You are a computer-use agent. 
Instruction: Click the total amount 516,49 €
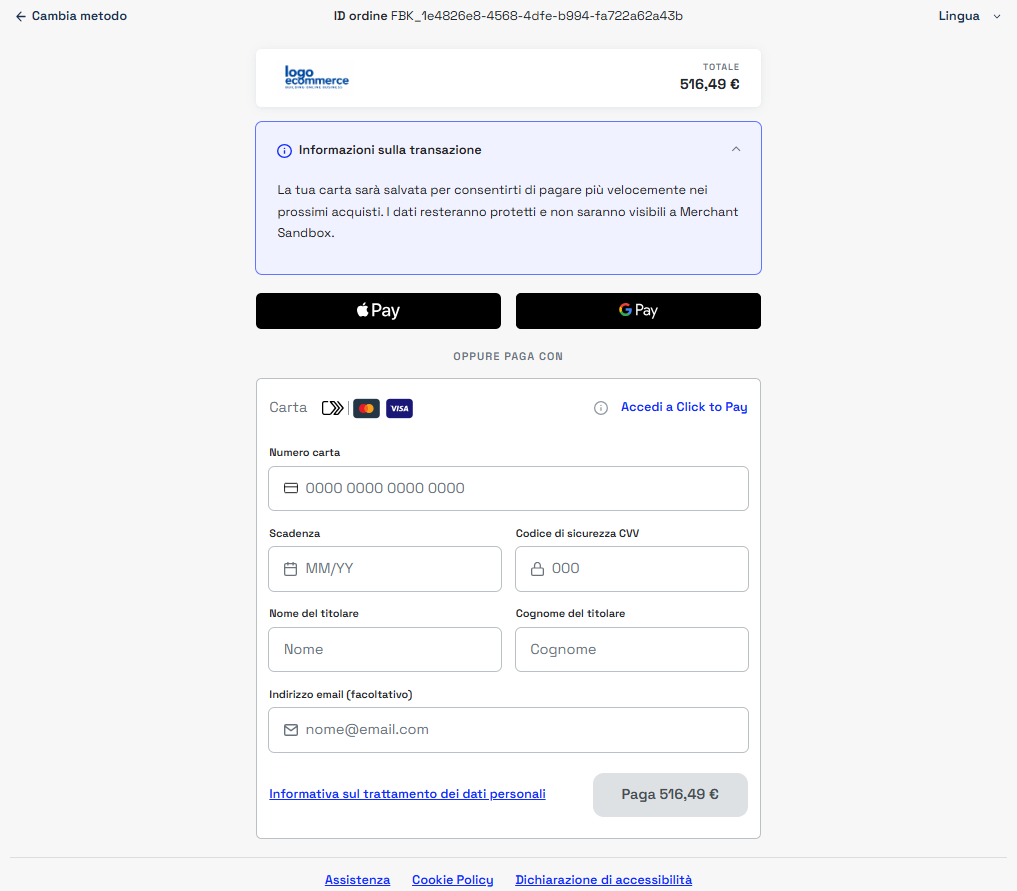point(710,84)
